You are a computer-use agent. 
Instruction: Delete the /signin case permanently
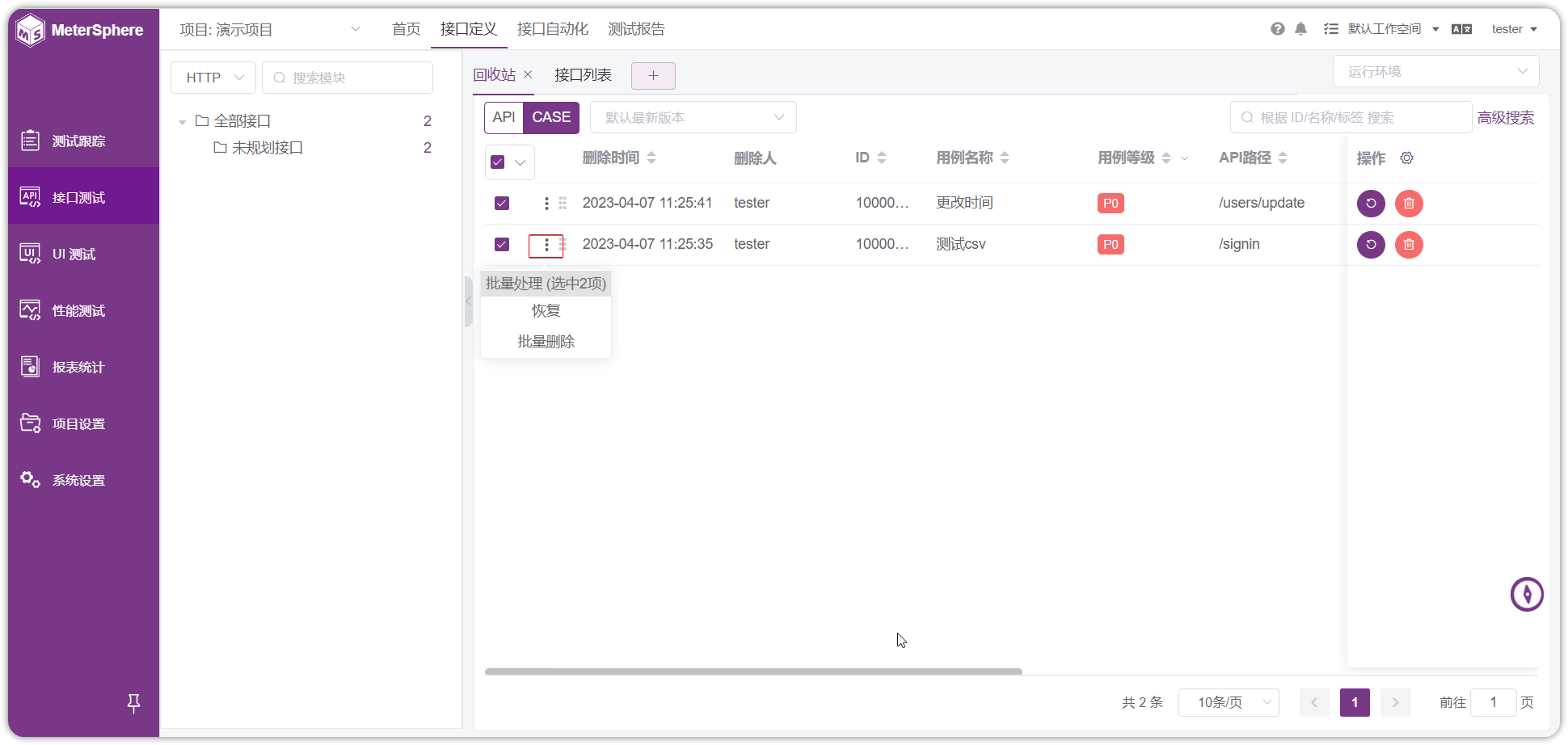click(1409, 244)
